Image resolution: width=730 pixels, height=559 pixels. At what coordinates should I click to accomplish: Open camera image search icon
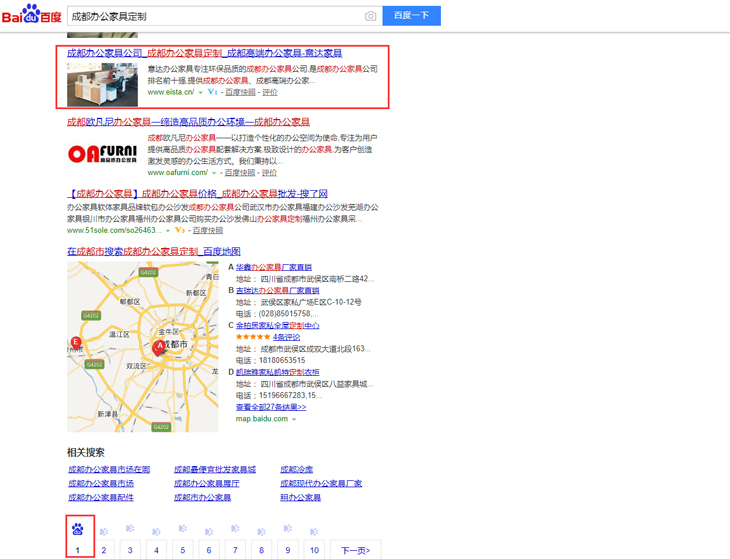tap(371, 16)
